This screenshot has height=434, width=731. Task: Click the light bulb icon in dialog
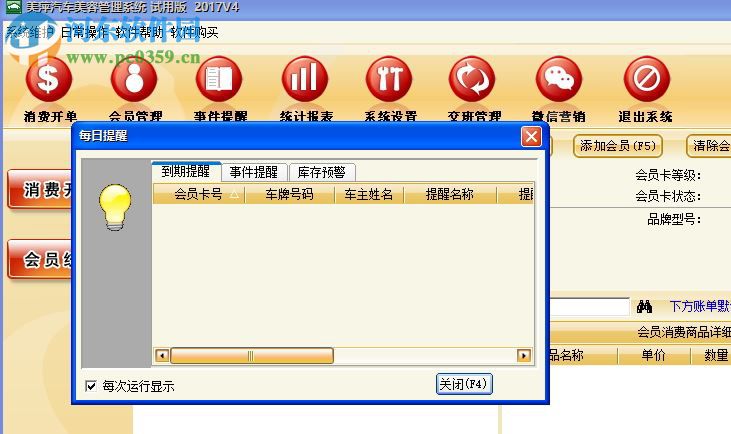[x=115, y=207]
